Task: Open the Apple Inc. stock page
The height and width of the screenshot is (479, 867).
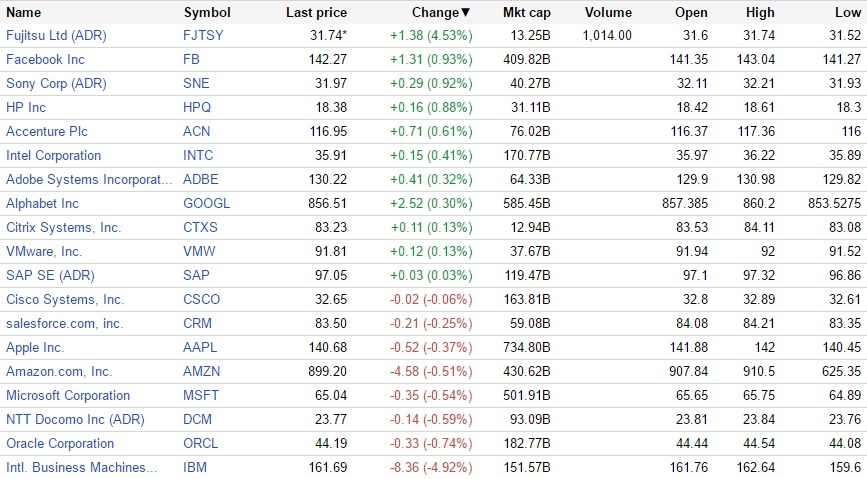Action: (35, 347)
